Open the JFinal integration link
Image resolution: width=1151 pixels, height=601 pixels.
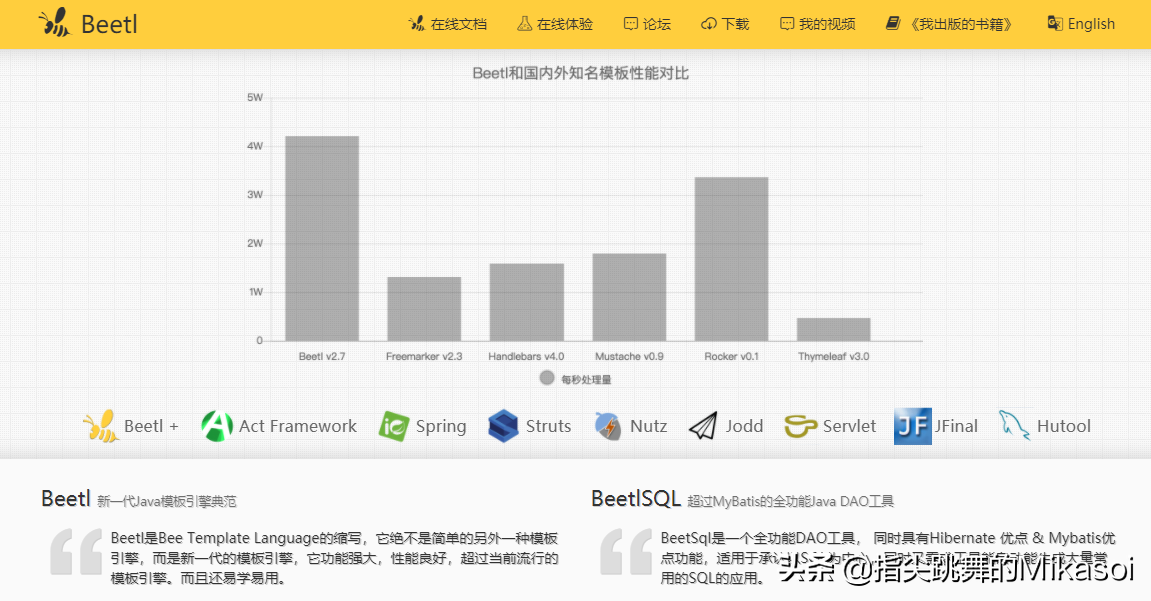click(x=956, y=426)
